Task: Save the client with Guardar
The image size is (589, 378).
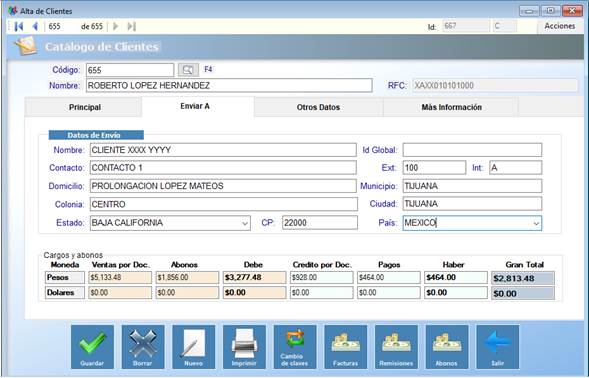Action: [92, 347]
